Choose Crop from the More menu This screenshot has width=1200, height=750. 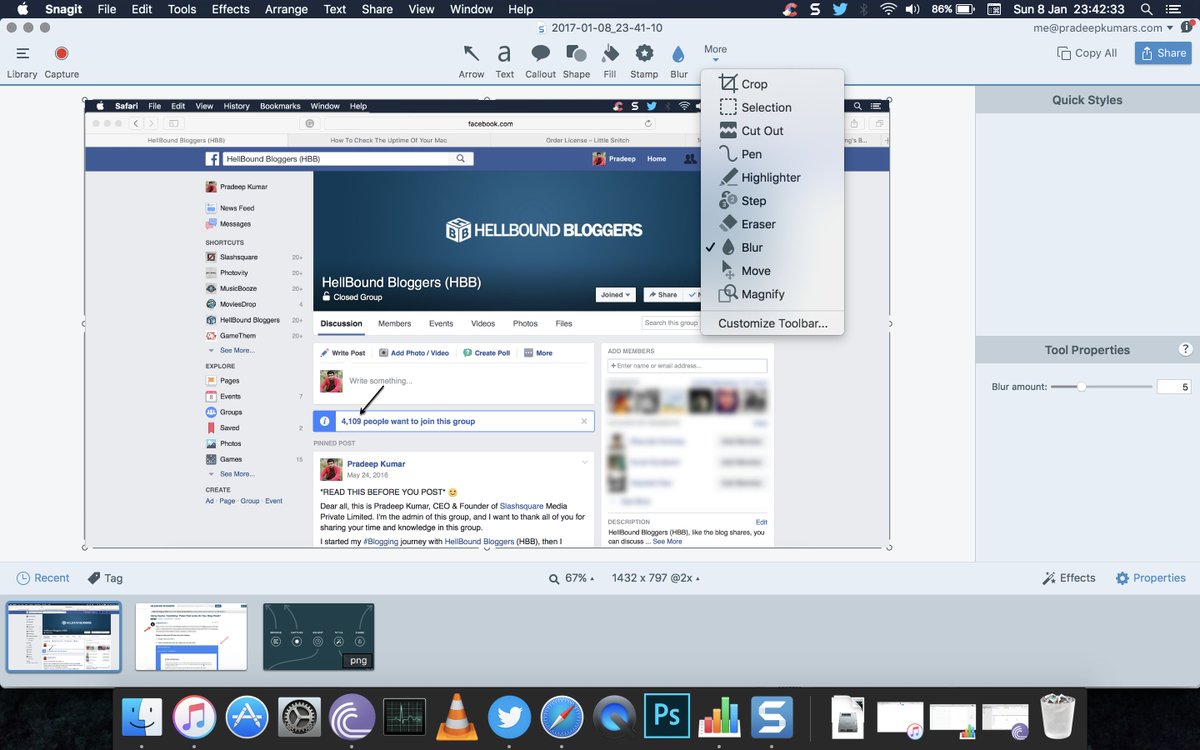click(772, 84)
